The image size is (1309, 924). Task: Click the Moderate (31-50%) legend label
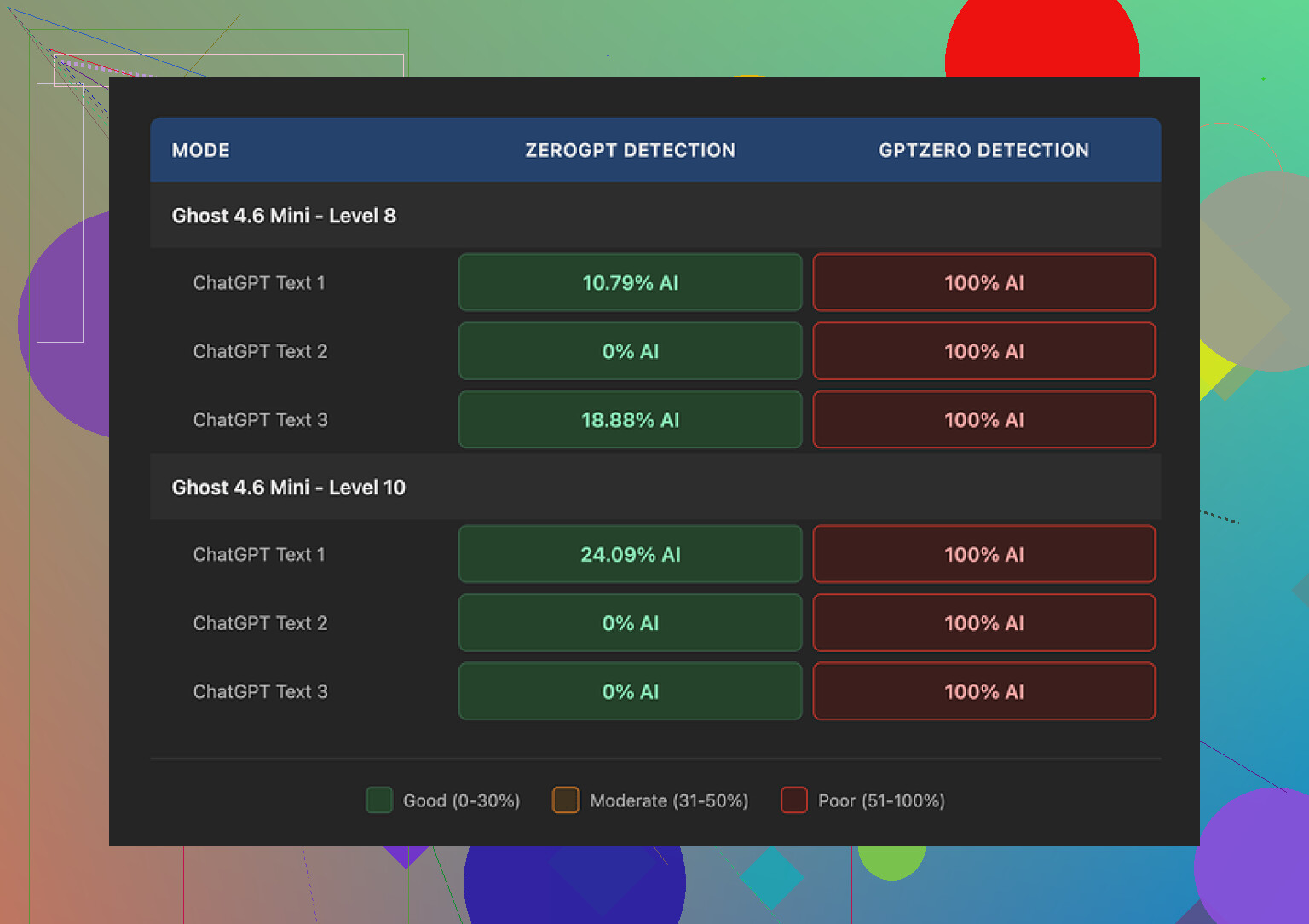point(669,801)
